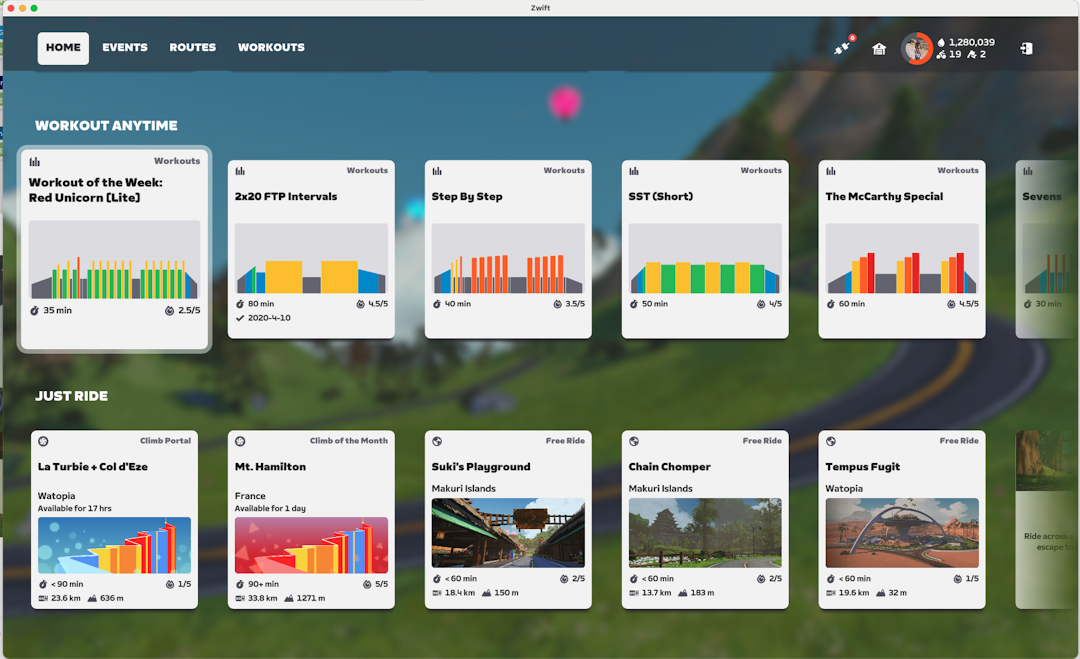The height and width of the screenshot is (659, 1080).
Task: Click the workout bars icon on Step By Step
Action: tap(437, 171)
